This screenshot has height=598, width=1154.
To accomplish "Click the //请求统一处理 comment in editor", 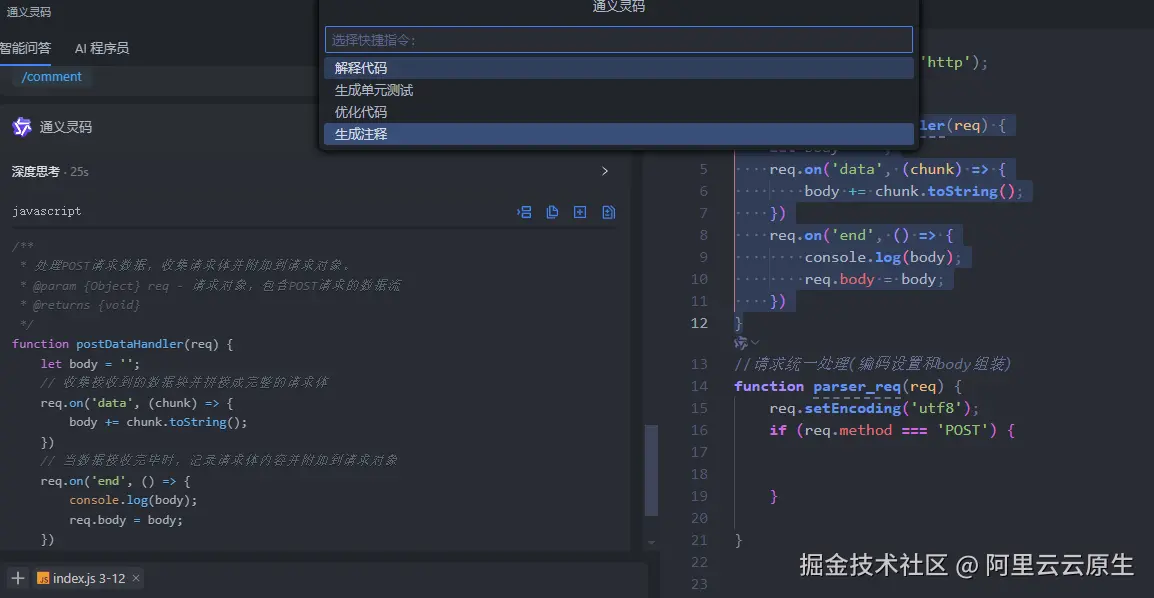I will 872,364.
